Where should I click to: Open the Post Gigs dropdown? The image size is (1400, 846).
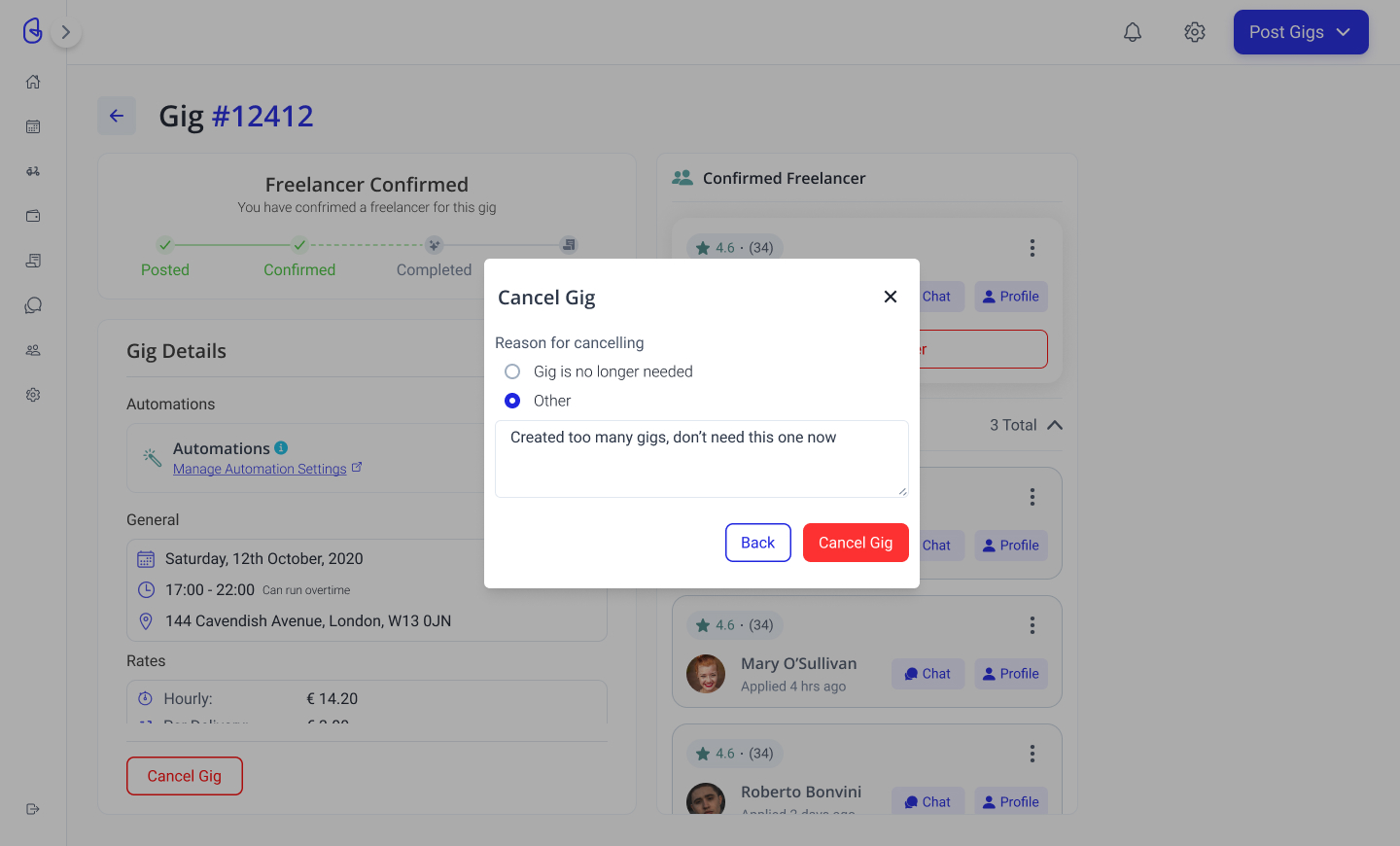tap(1301, 32)
